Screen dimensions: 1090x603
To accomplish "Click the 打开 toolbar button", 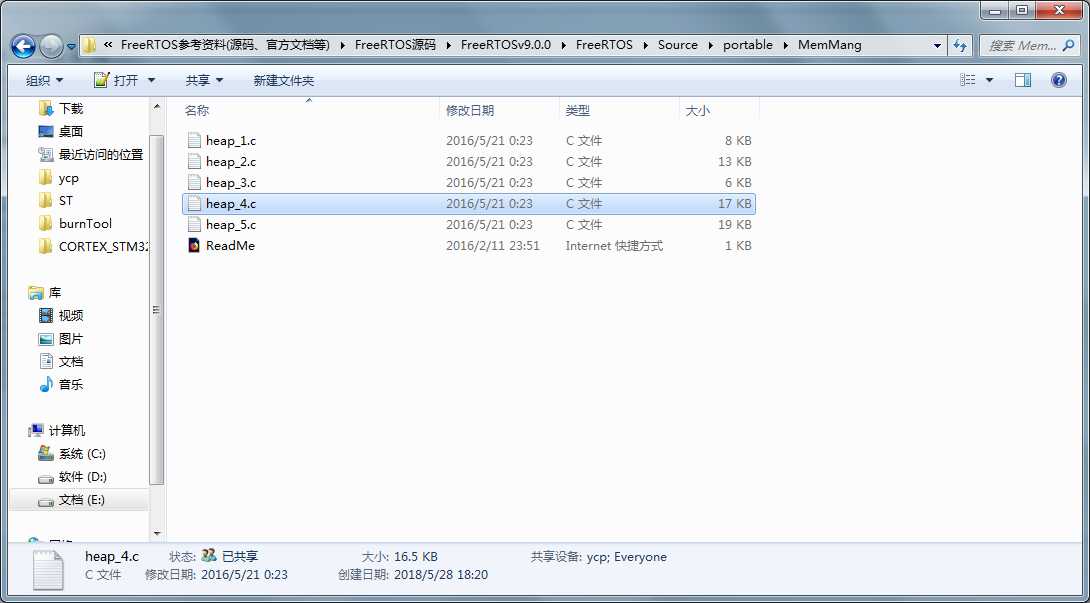I will (x=117, y=81).
